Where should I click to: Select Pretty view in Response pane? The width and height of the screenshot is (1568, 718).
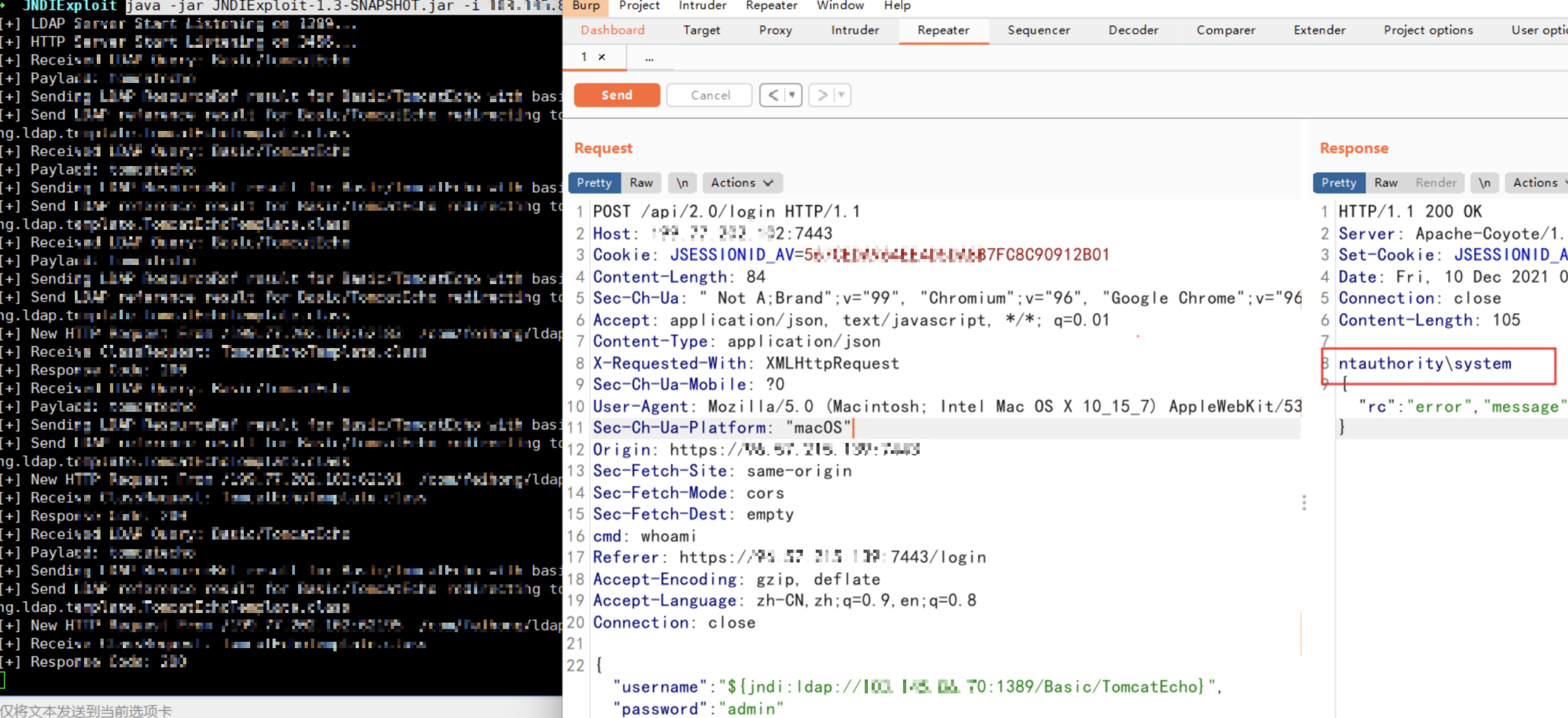[x=1338, y=182]
